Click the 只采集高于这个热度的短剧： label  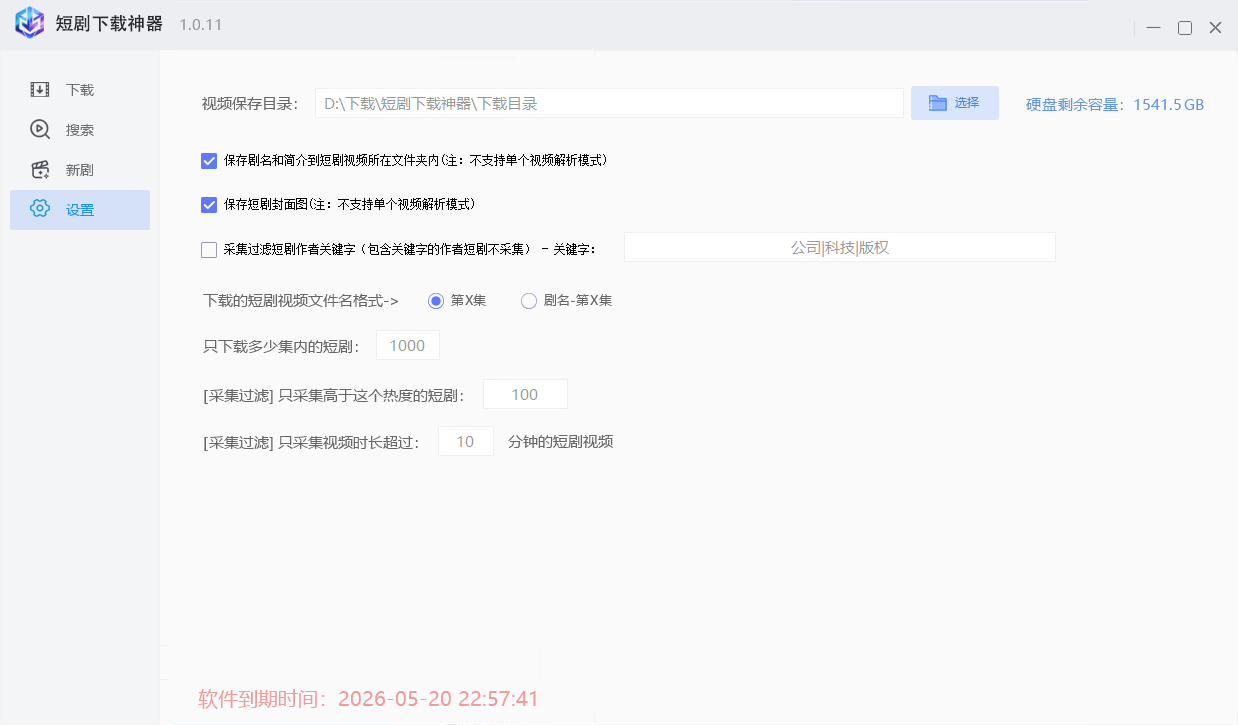(x=334, y=395)
